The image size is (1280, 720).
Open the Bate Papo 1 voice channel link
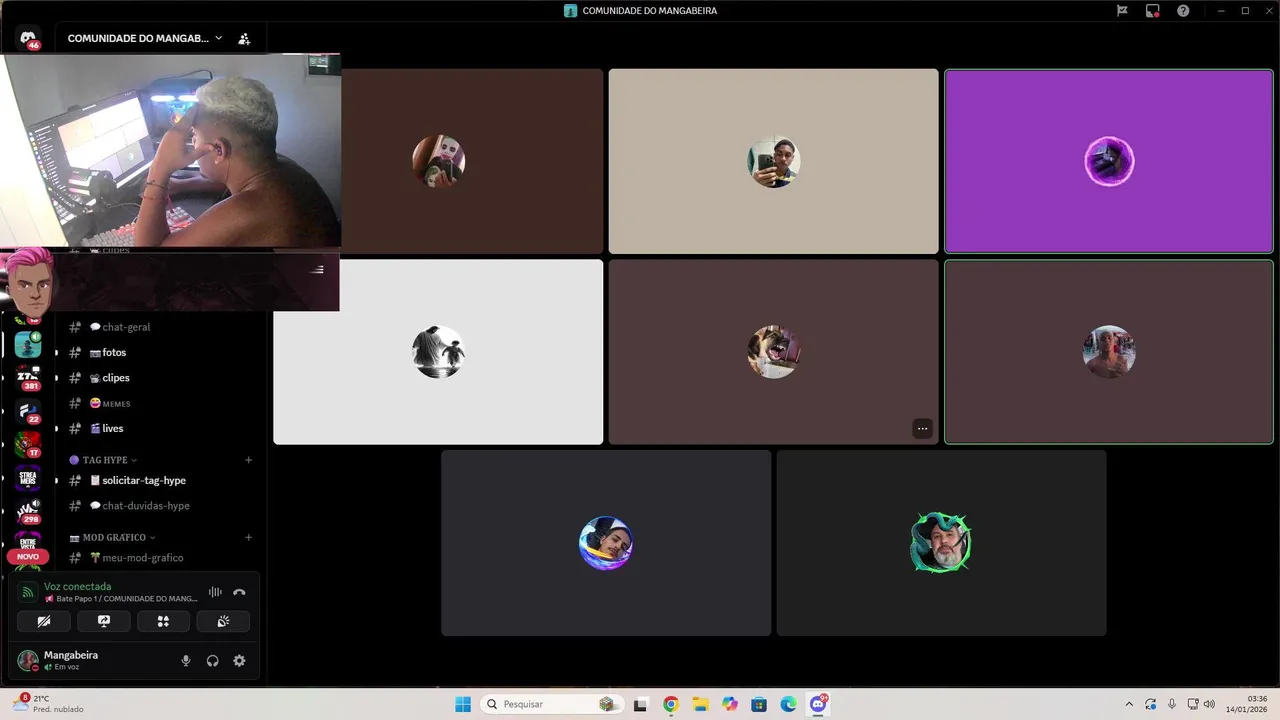(x=121, y=598)
